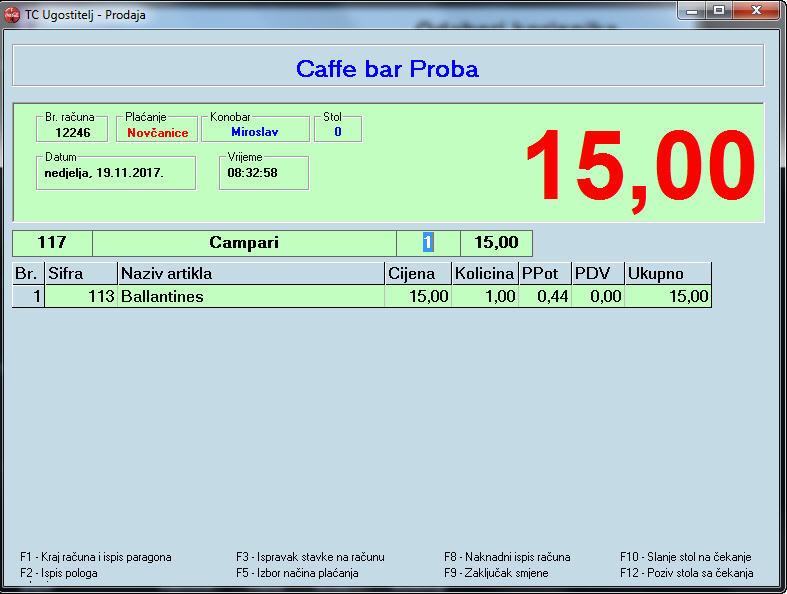
Task: Click the Kolicina column header
Action: click(x=484, y=274)
